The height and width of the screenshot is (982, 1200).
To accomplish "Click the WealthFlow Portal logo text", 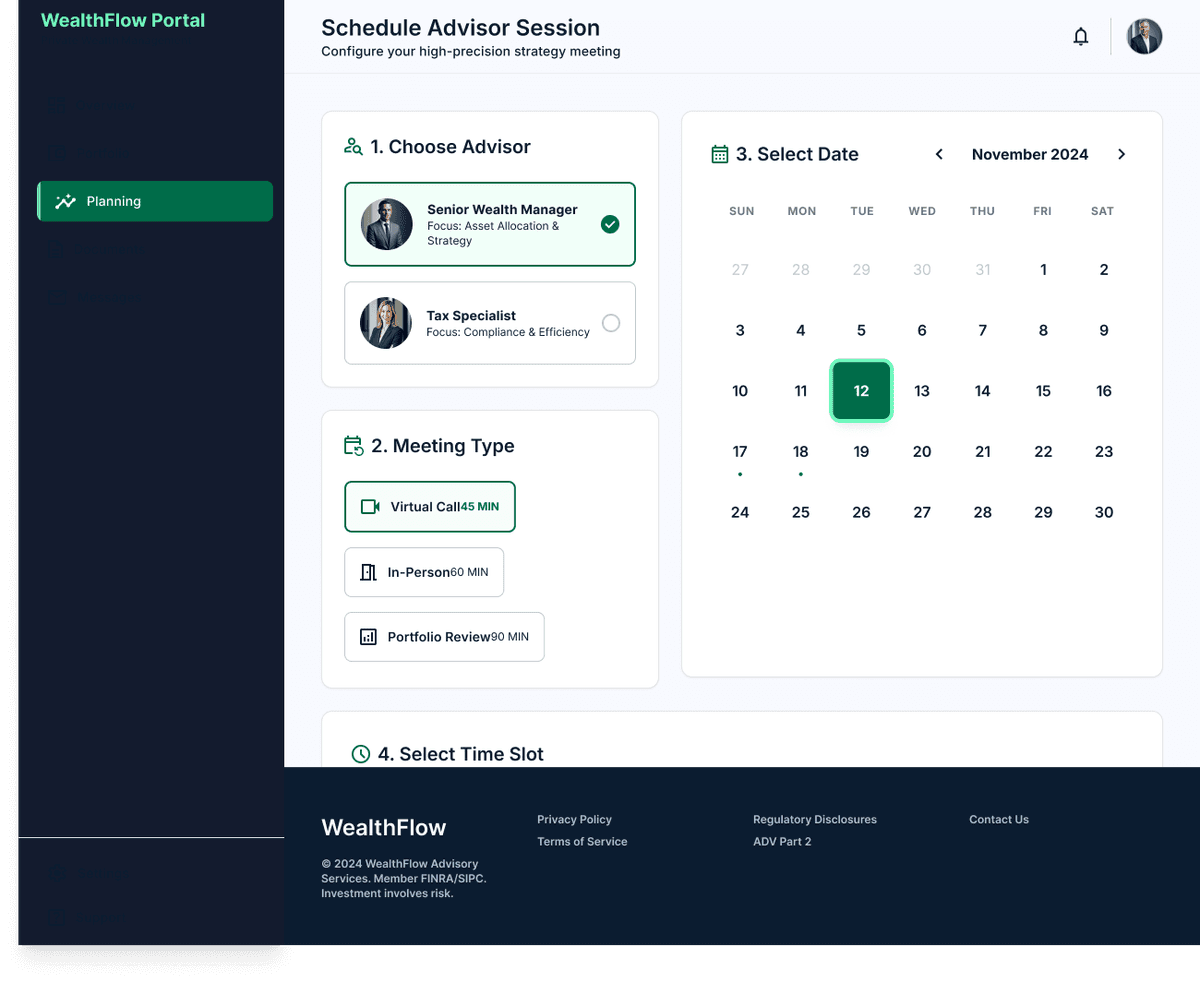I will 123,20.
